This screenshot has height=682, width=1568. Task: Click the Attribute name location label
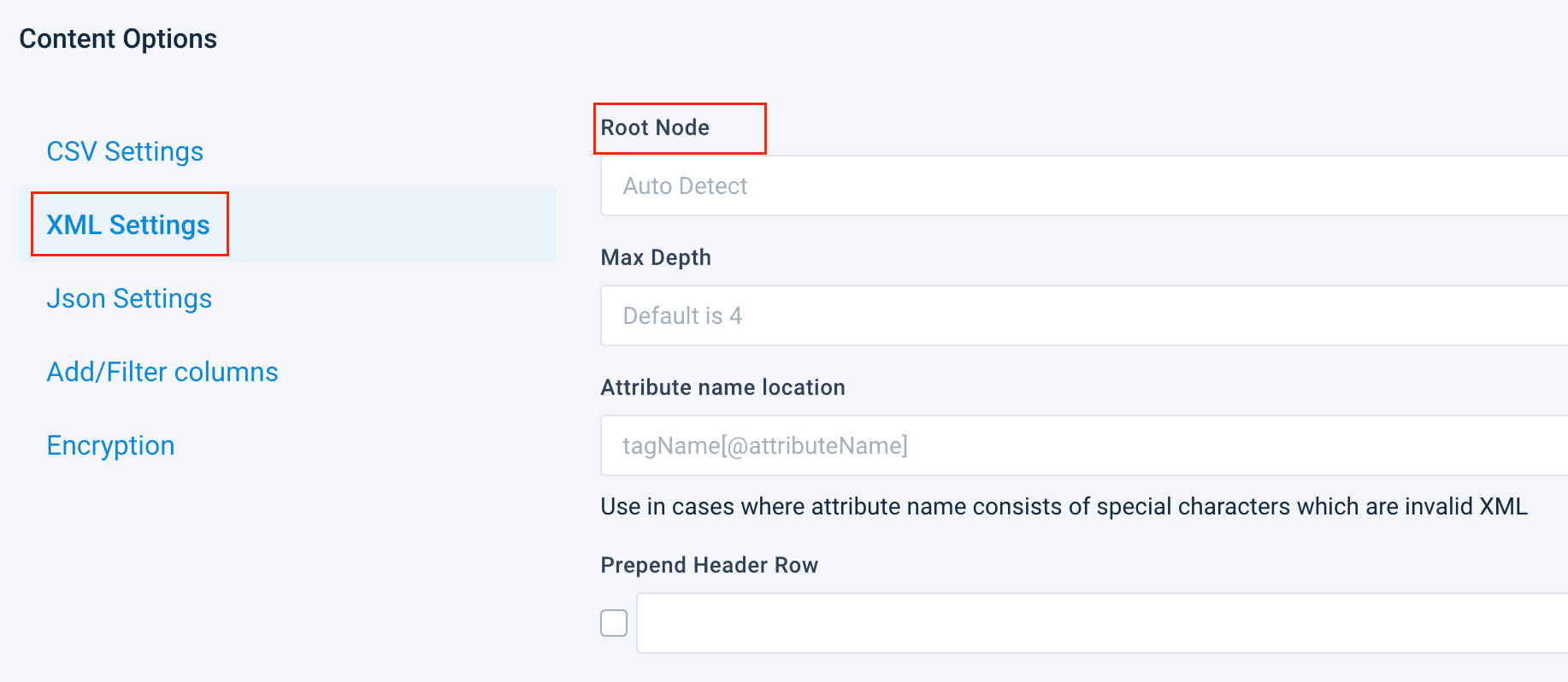(722, 387)
